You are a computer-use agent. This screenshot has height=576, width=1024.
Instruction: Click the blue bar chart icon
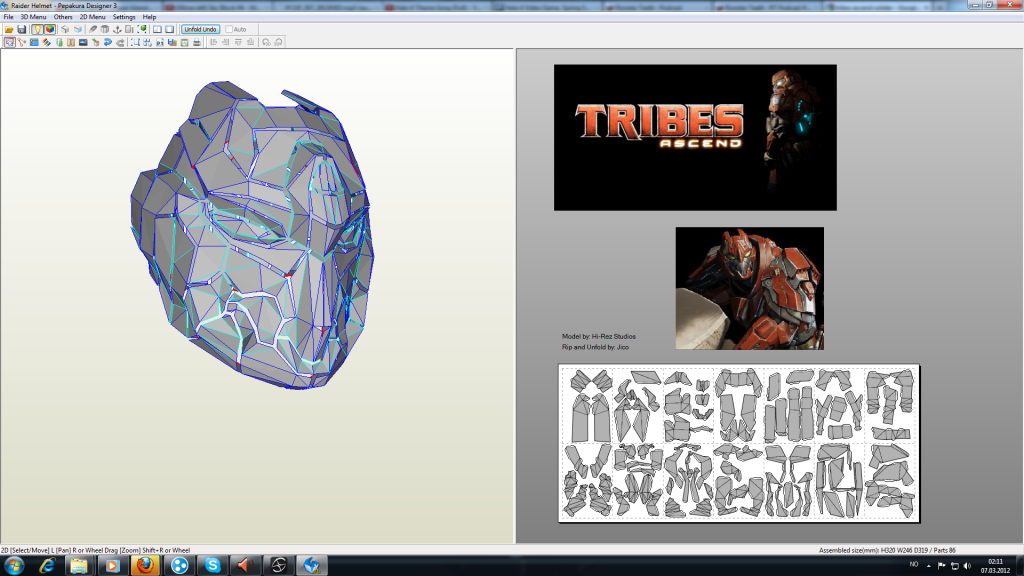(172, 42)
